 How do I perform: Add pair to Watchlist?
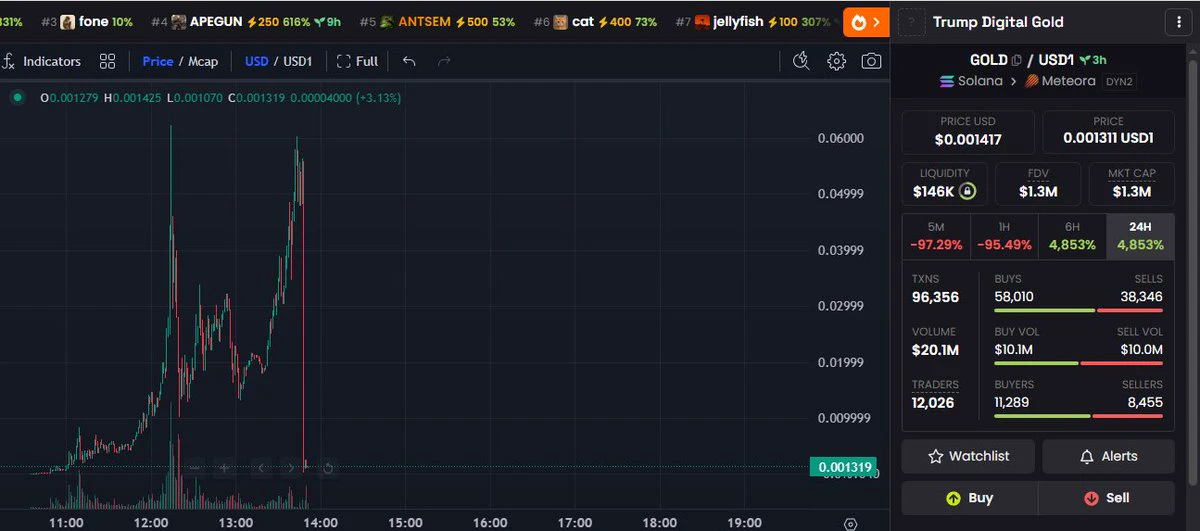click(x=968, y=456)
